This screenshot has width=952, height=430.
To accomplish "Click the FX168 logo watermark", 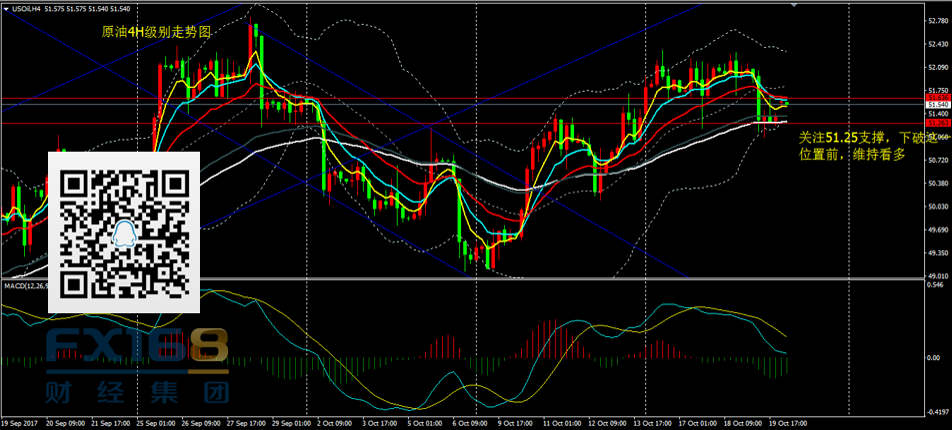I will (137, 345).
